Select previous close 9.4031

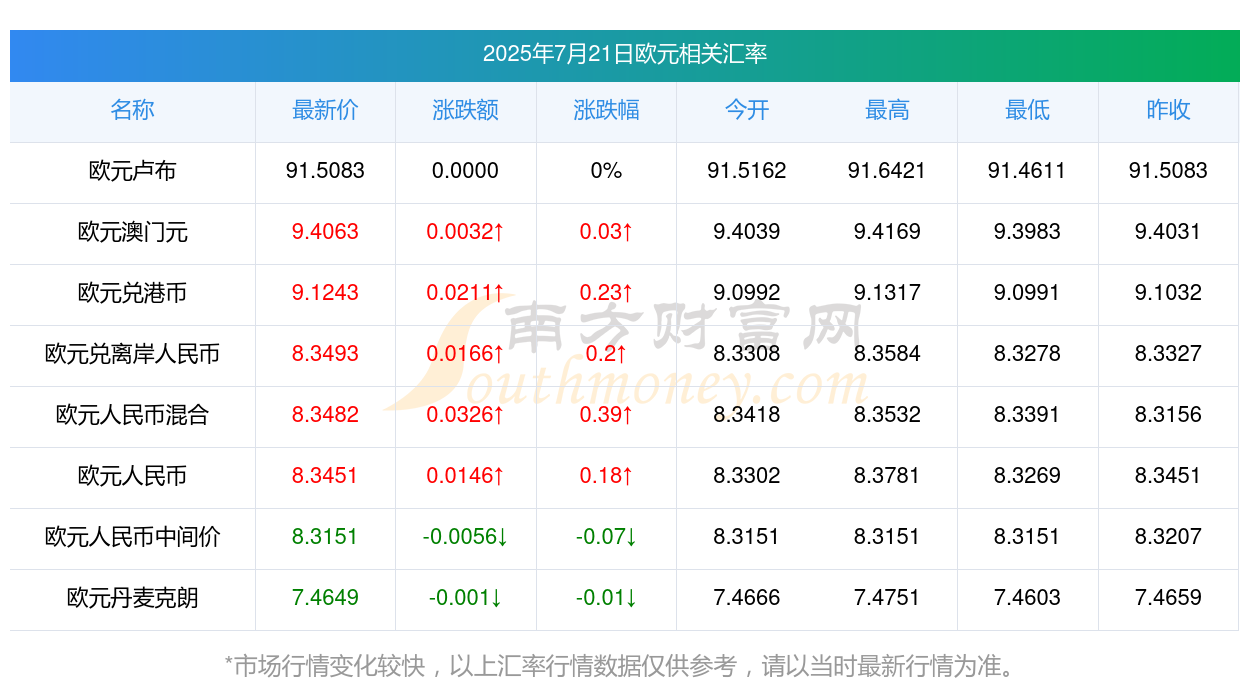click(x=1168, y=232)
